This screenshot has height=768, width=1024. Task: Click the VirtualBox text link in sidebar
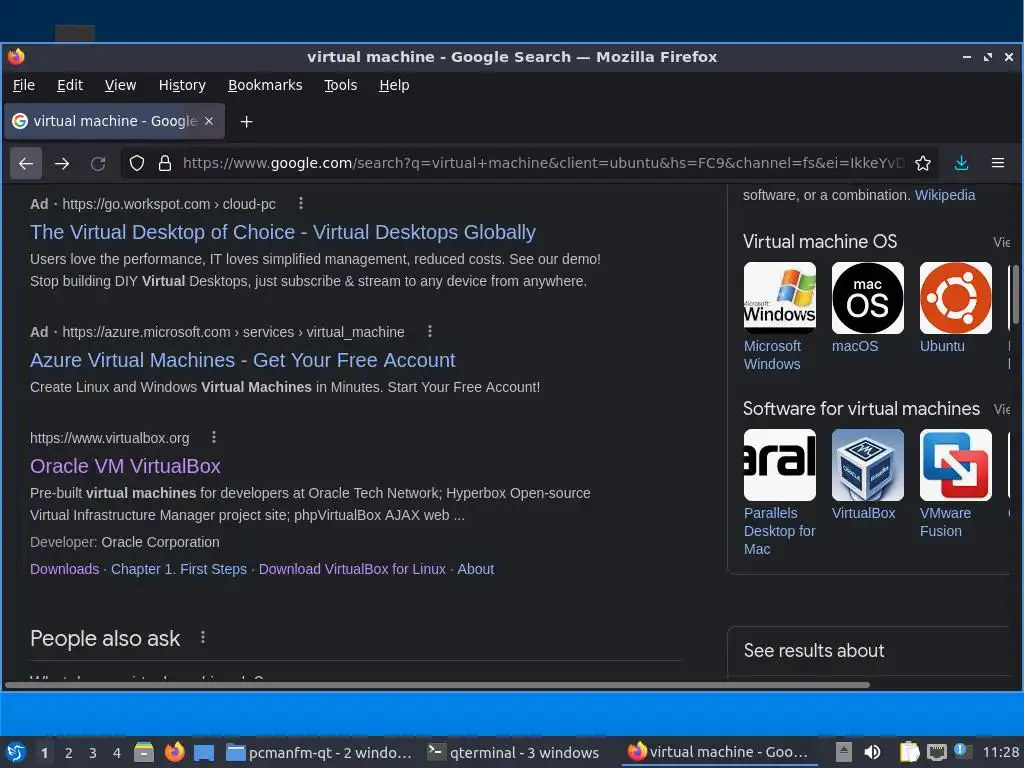[x=863, y=513]
